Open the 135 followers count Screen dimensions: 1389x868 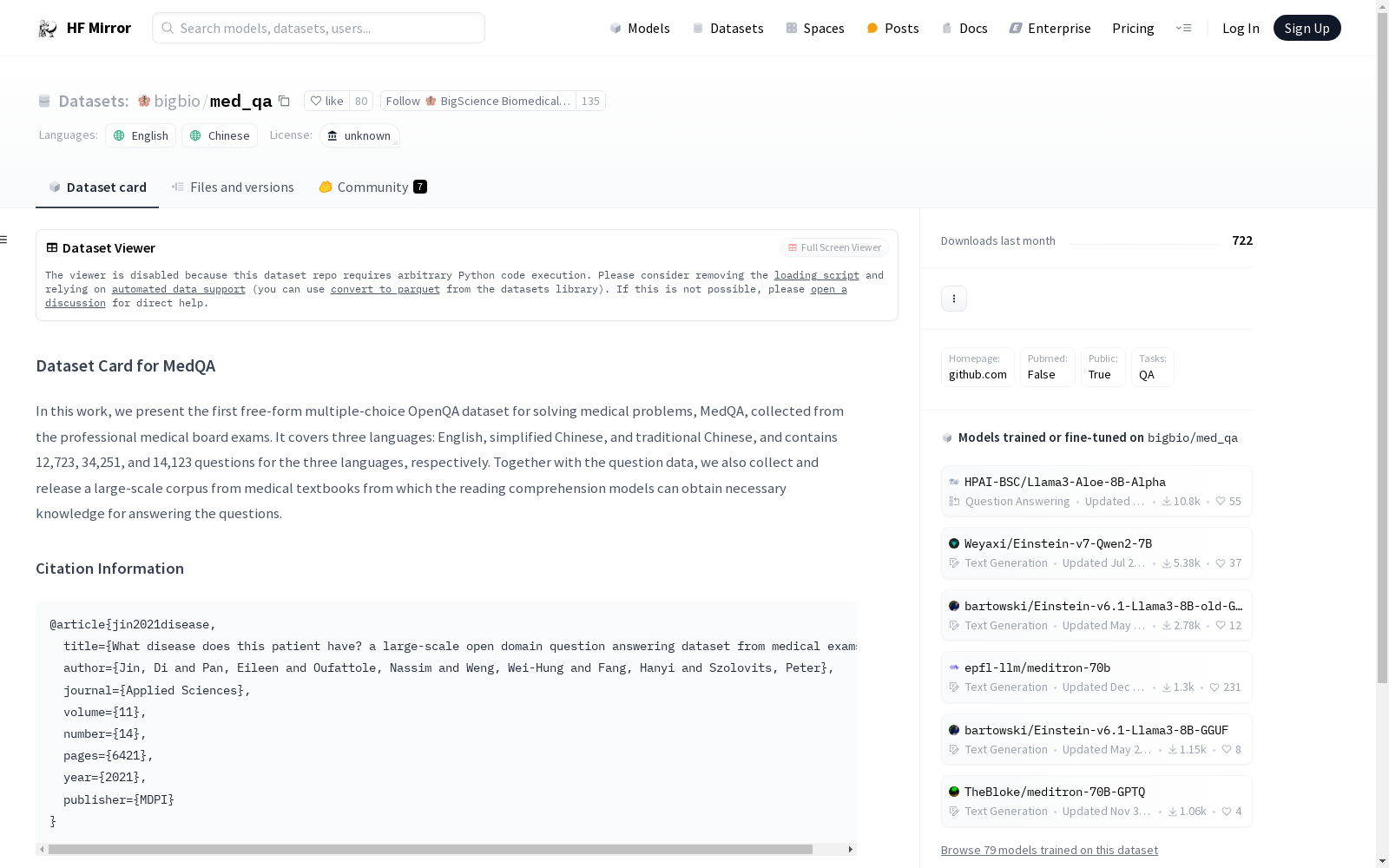pos(590,101)
